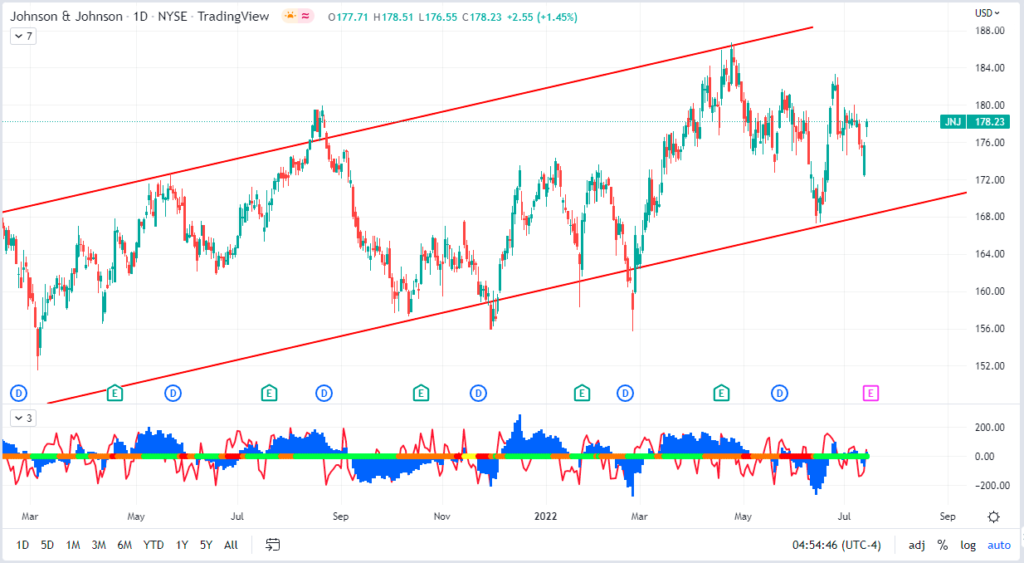1024x563 pixels.
Task: Click the O177.71 open value
Action: pos(348,17)
